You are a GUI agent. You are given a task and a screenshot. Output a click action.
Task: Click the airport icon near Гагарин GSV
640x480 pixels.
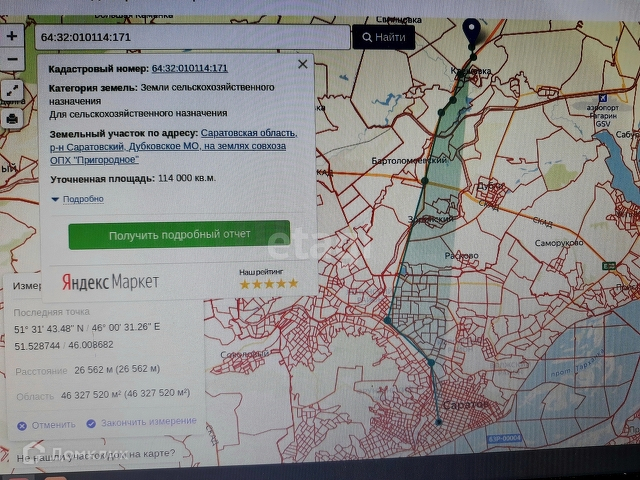pyautogui.click(x=602, y=98)
